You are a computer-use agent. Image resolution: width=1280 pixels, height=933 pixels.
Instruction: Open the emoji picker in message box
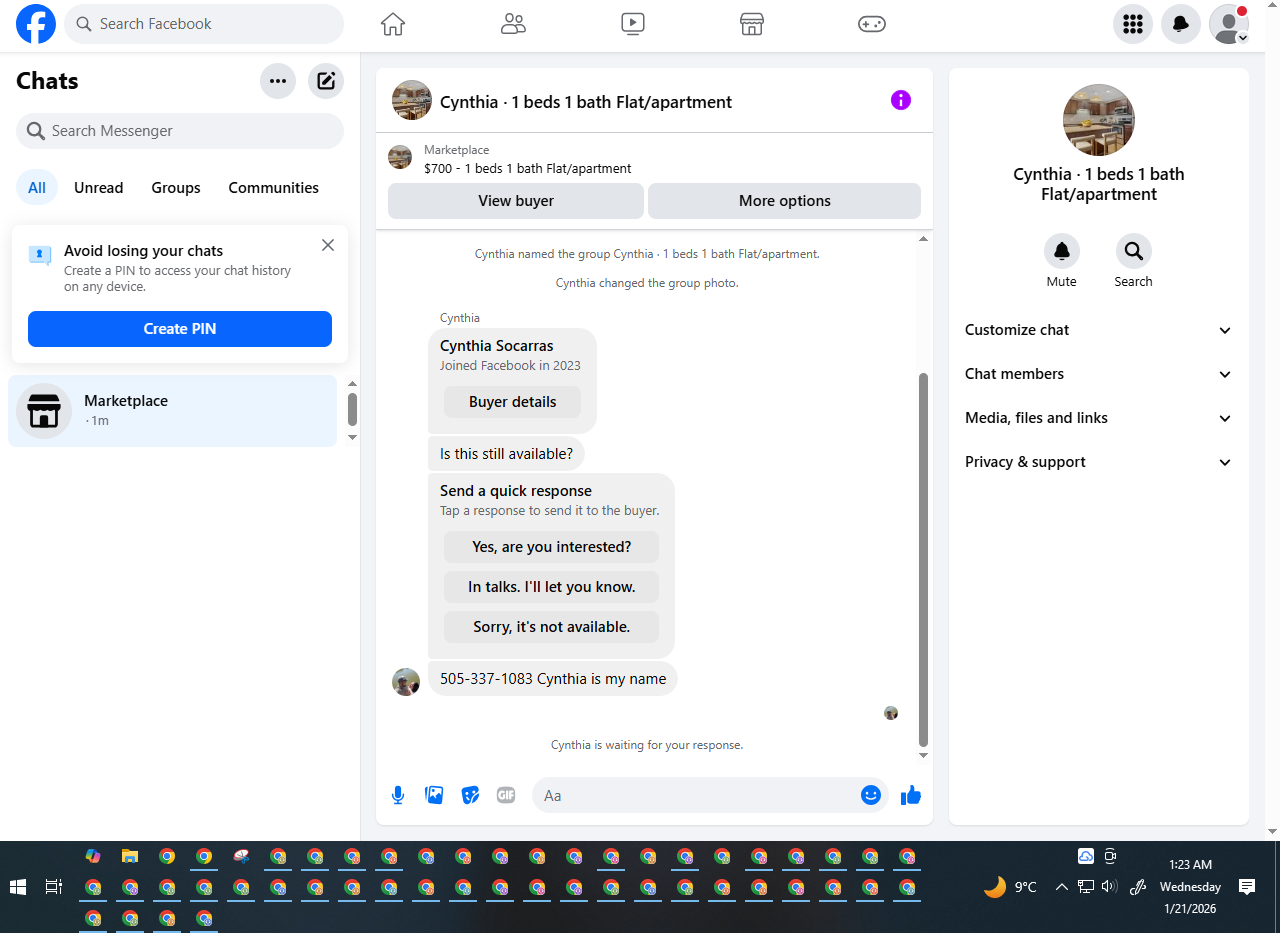871,795
